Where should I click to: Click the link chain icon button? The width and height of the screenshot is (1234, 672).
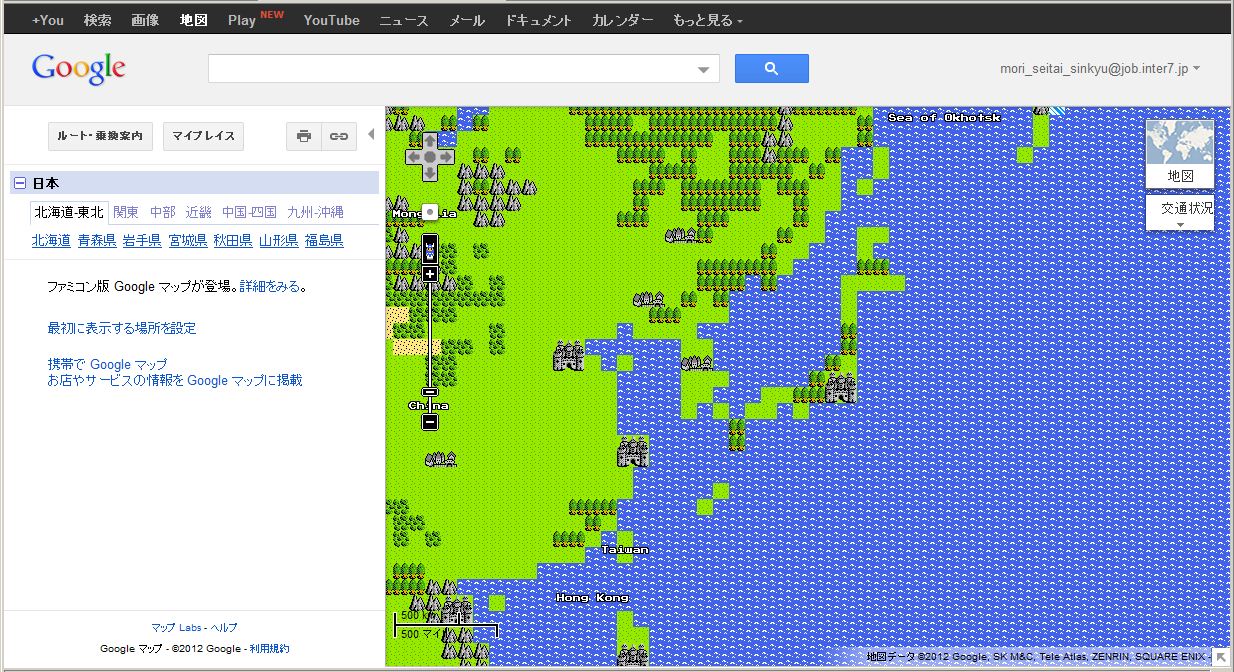click(339, 136)
